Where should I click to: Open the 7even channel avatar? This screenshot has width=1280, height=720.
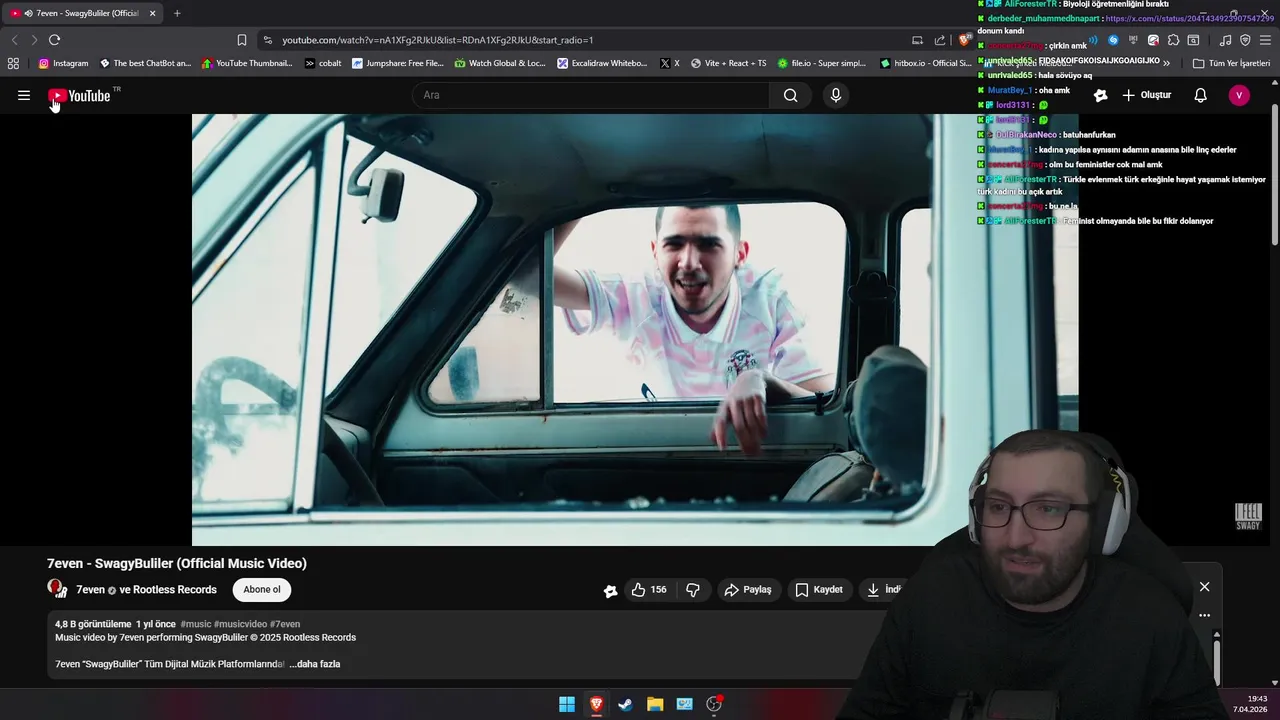(x=56, y=589)
